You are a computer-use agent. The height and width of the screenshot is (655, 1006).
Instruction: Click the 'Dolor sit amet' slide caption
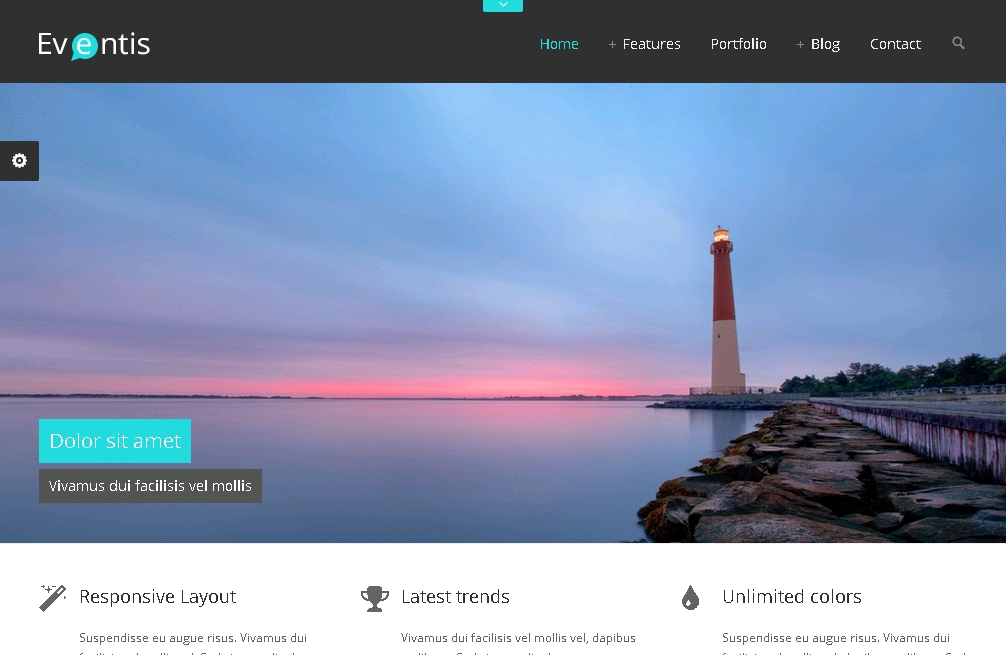pos(115,441)
